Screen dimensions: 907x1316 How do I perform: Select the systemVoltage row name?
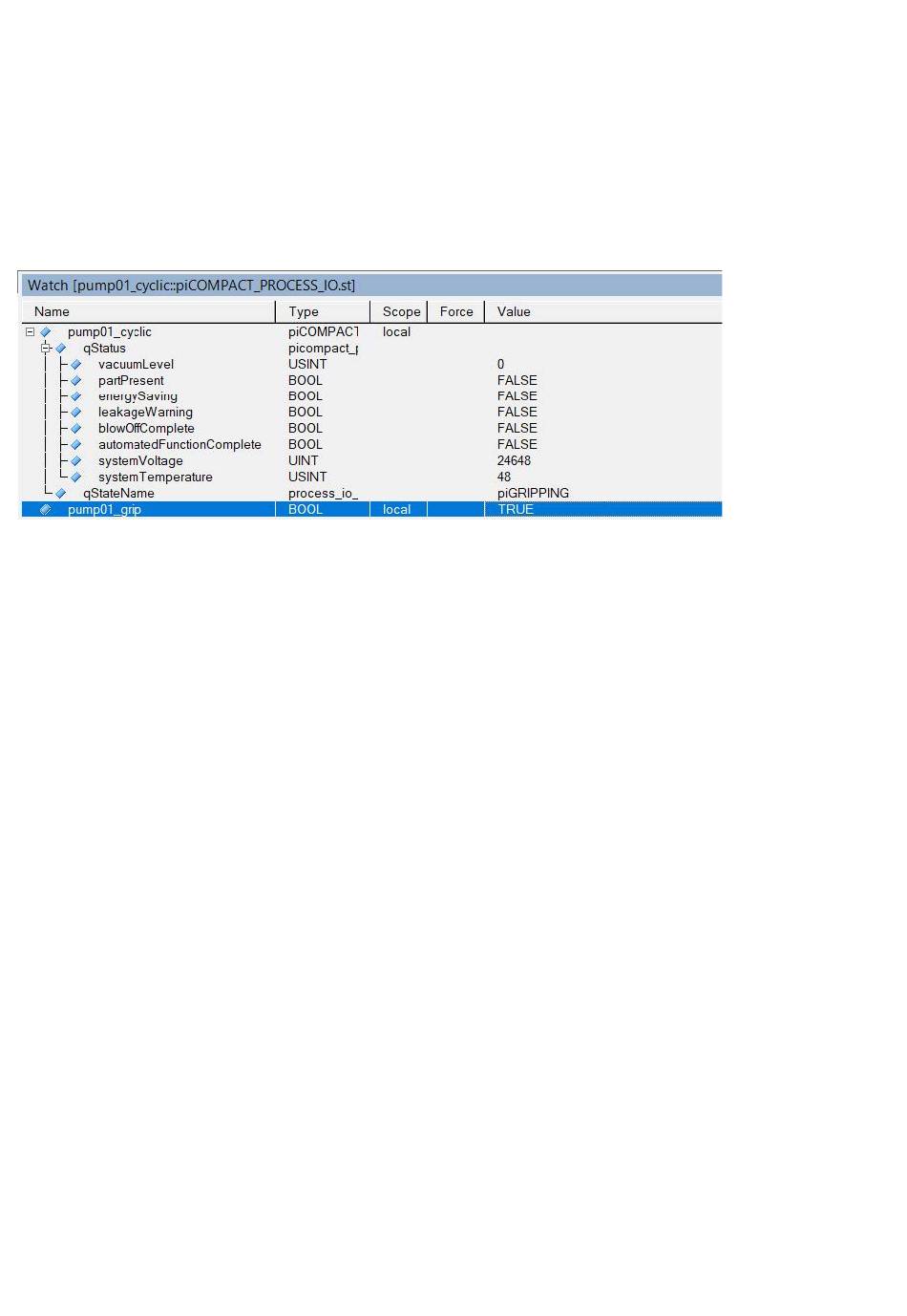pyautogui.click(x=140, y=461)
